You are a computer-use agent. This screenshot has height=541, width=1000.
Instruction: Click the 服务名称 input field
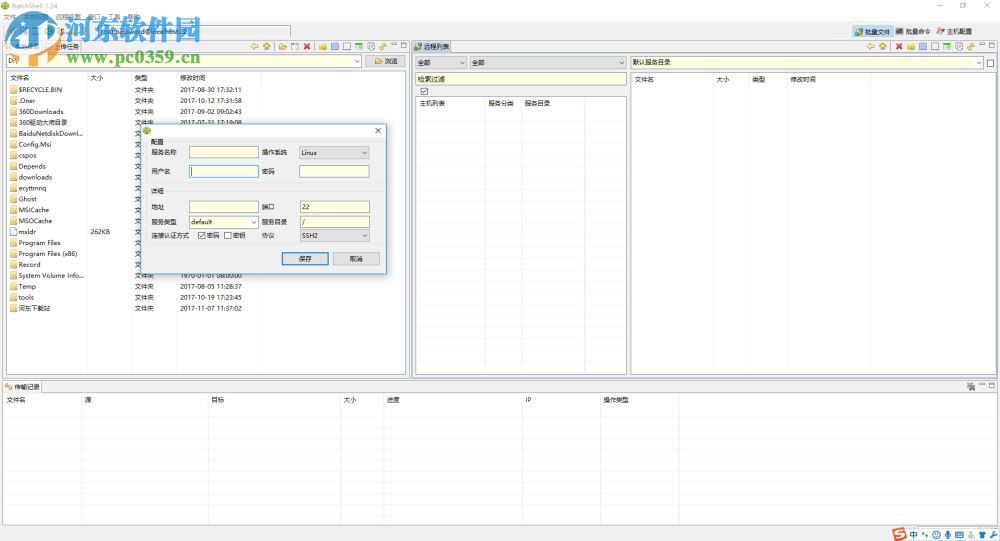tap(224, 152)
